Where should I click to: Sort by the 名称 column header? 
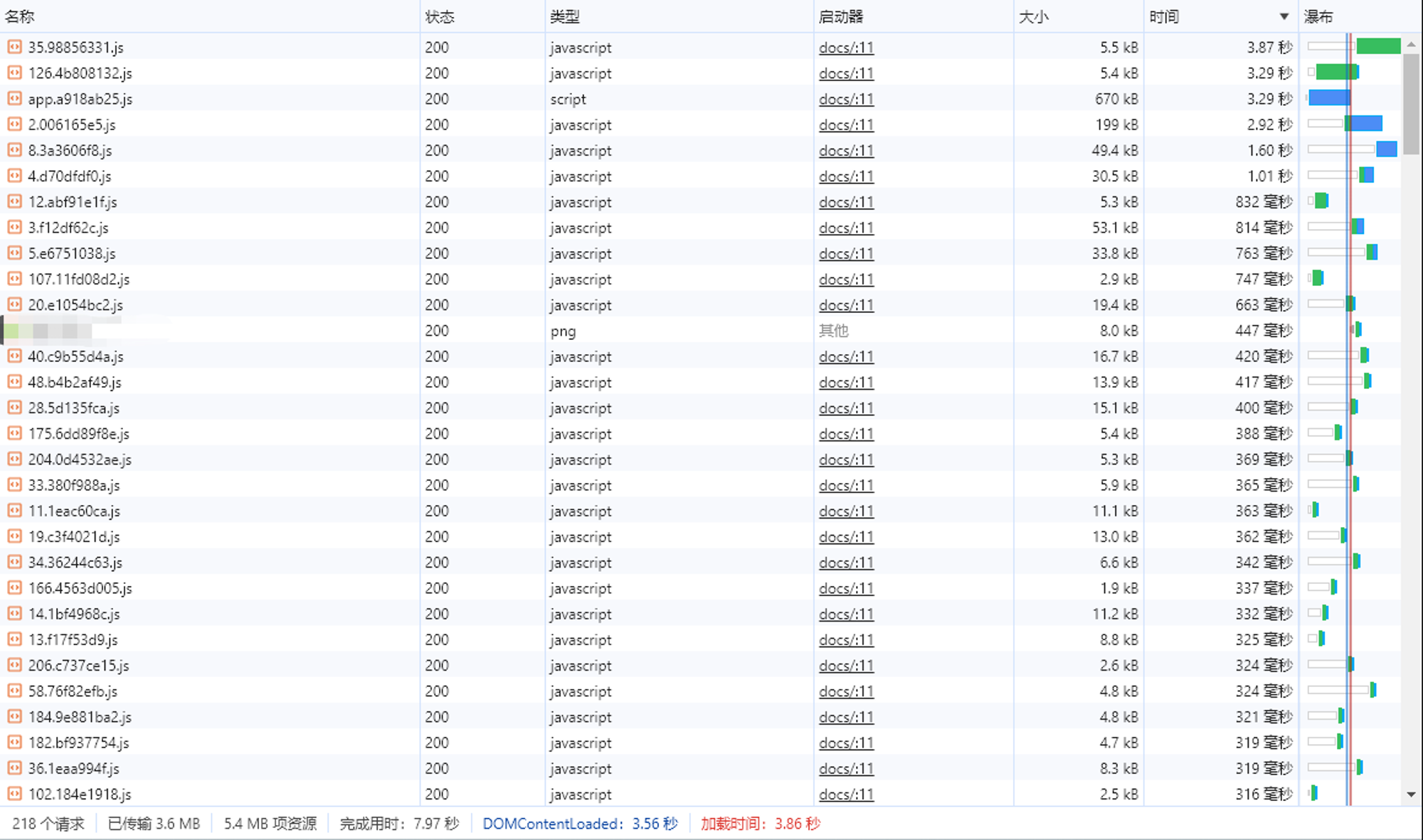click(x=20, y=16)
